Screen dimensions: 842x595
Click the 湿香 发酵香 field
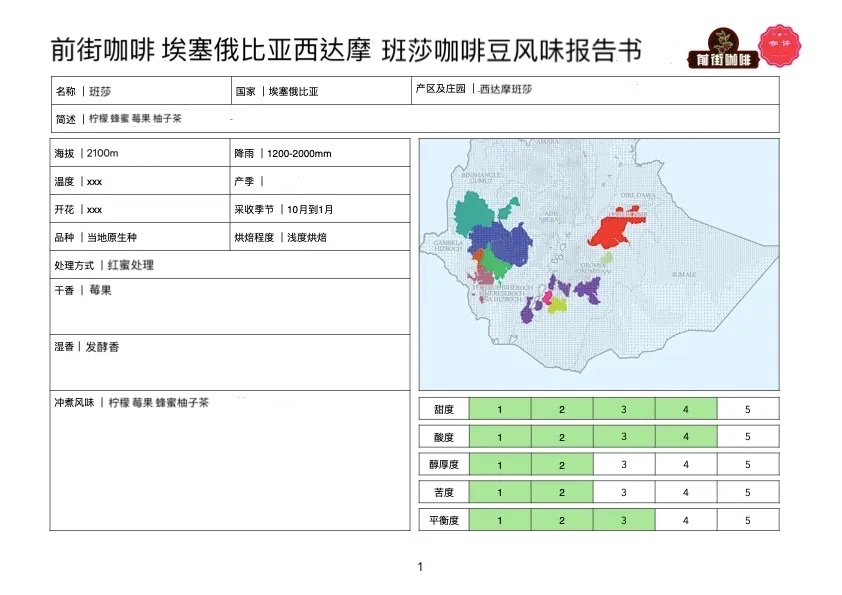pyautogui.click(x=230, y=362)
